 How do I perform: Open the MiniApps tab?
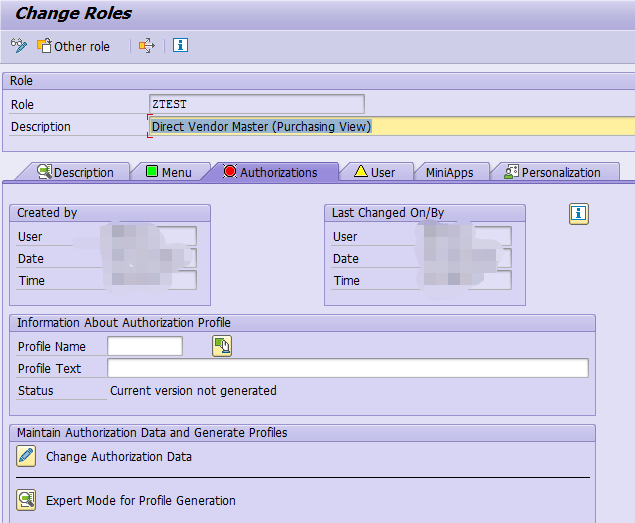tap(450, 172)
